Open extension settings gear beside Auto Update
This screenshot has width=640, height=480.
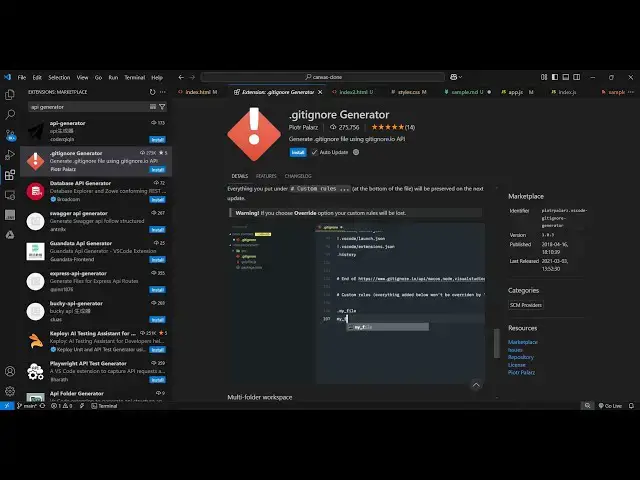point(356,152)
